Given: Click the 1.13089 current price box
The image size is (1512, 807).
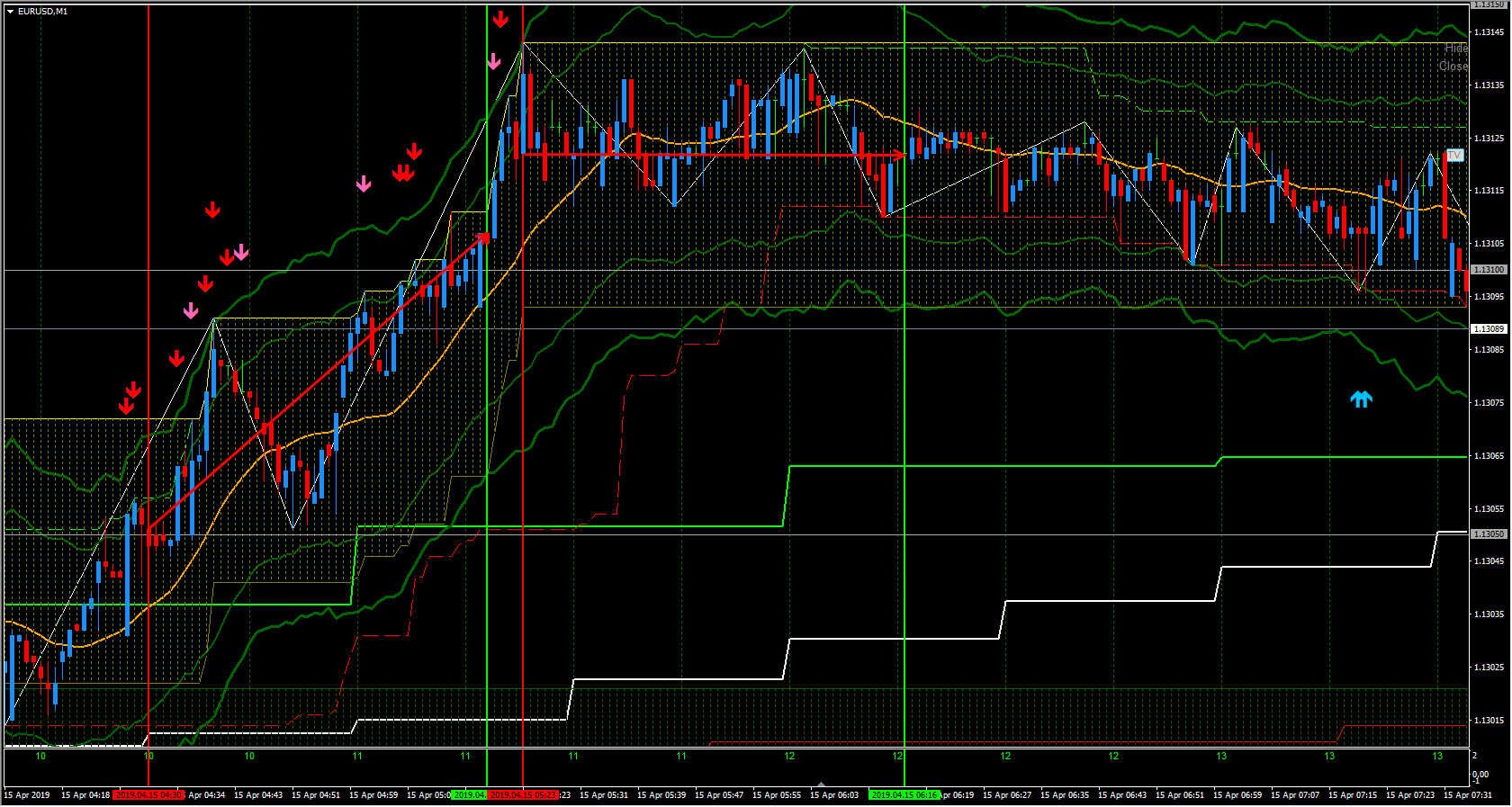Looking at the screenshot, I should [1489, 329].
